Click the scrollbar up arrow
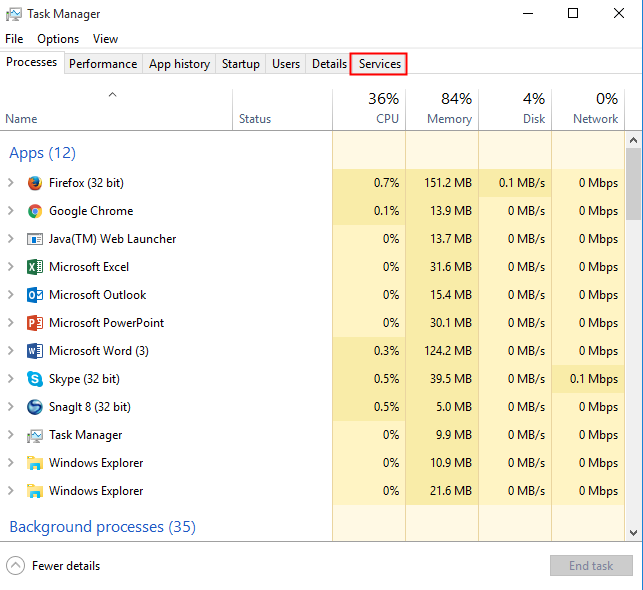 click(634, 140)
